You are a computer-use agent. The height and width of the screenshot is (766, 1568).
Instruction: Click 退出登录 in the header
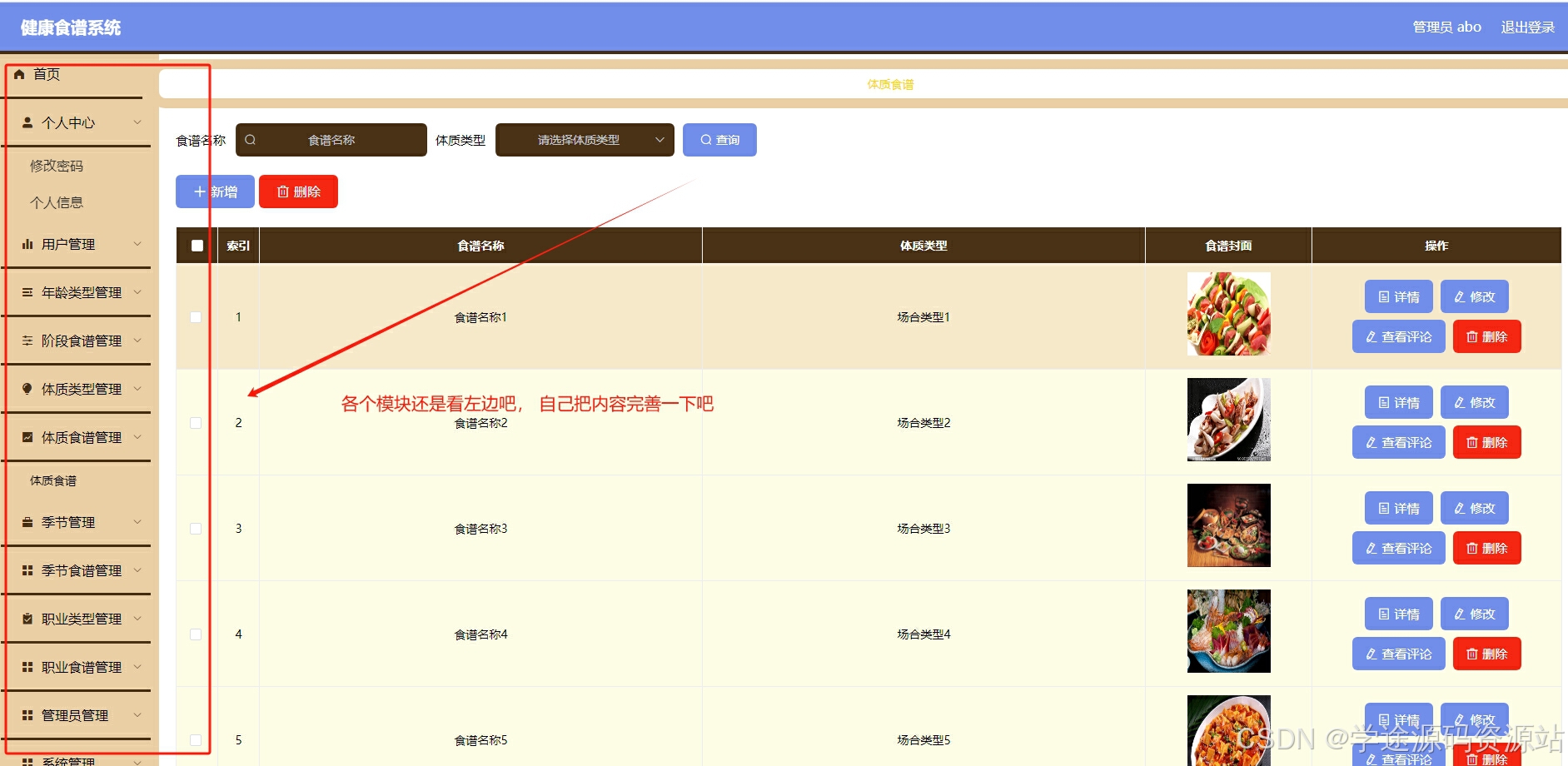pyautogui.click(x=1527, y=27)
